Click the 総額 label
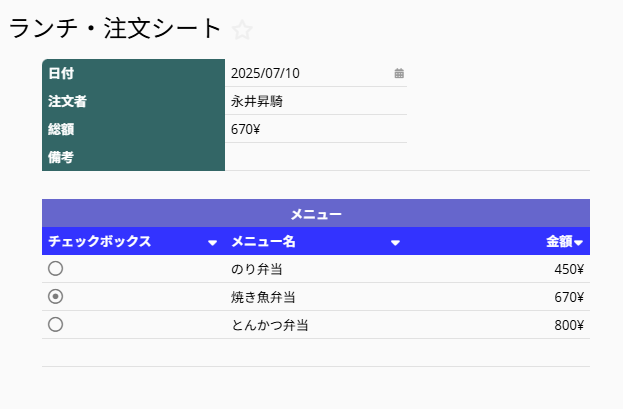Image resolution: width=623 pixels, height=409 pixels. (61, 129)
